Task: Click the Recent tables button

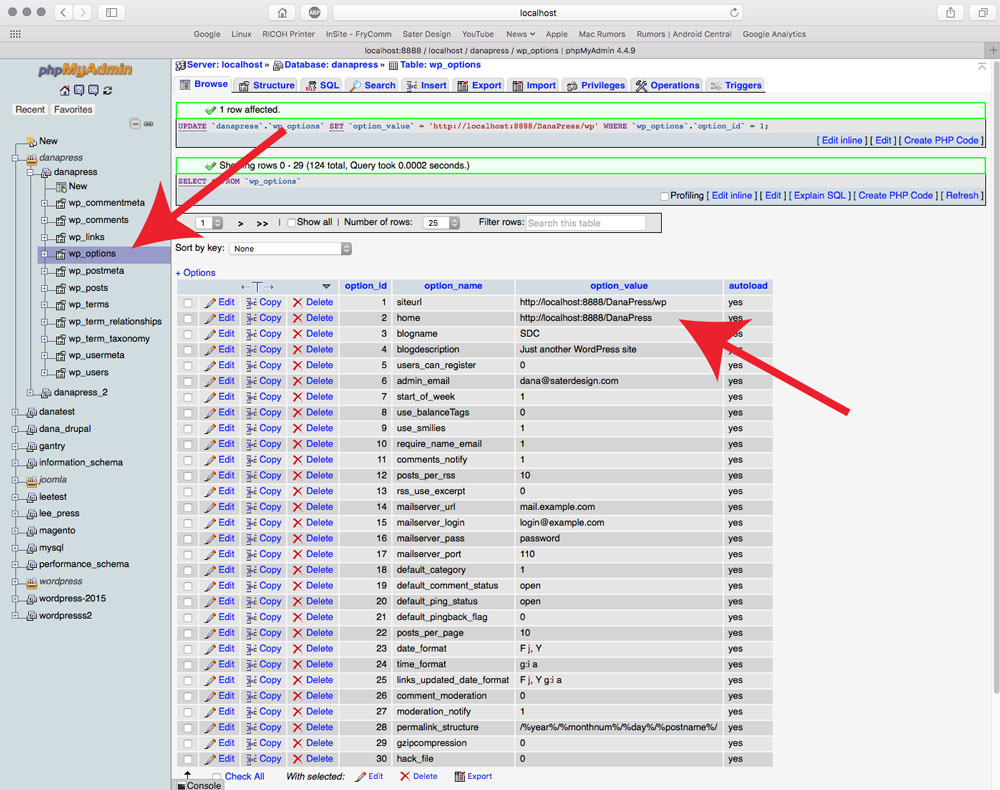Action: pyautogui.click(x=30, y=110)
